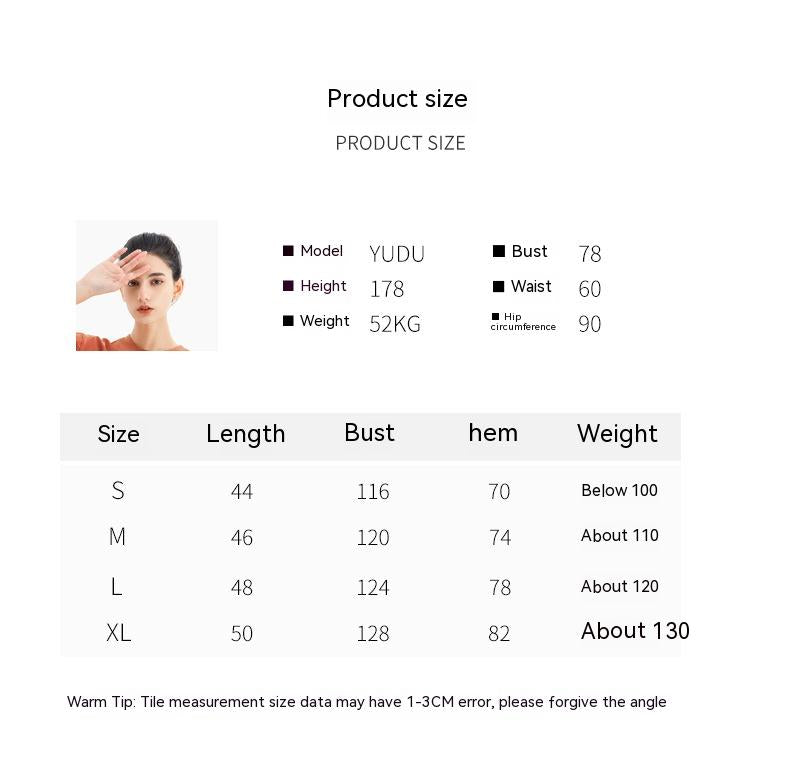Select size S in the table
800x774 pixels.
pos(118,491)
